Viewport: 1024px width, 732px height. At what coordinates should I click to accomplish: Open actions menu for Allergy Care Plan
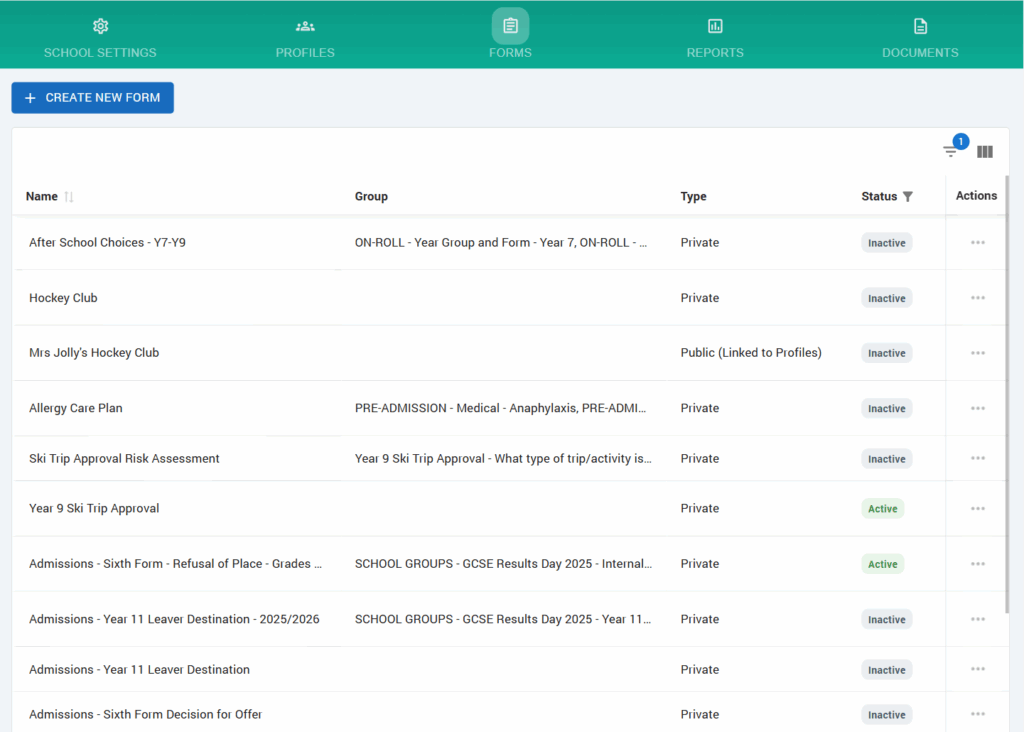click(x=977, y=408)
